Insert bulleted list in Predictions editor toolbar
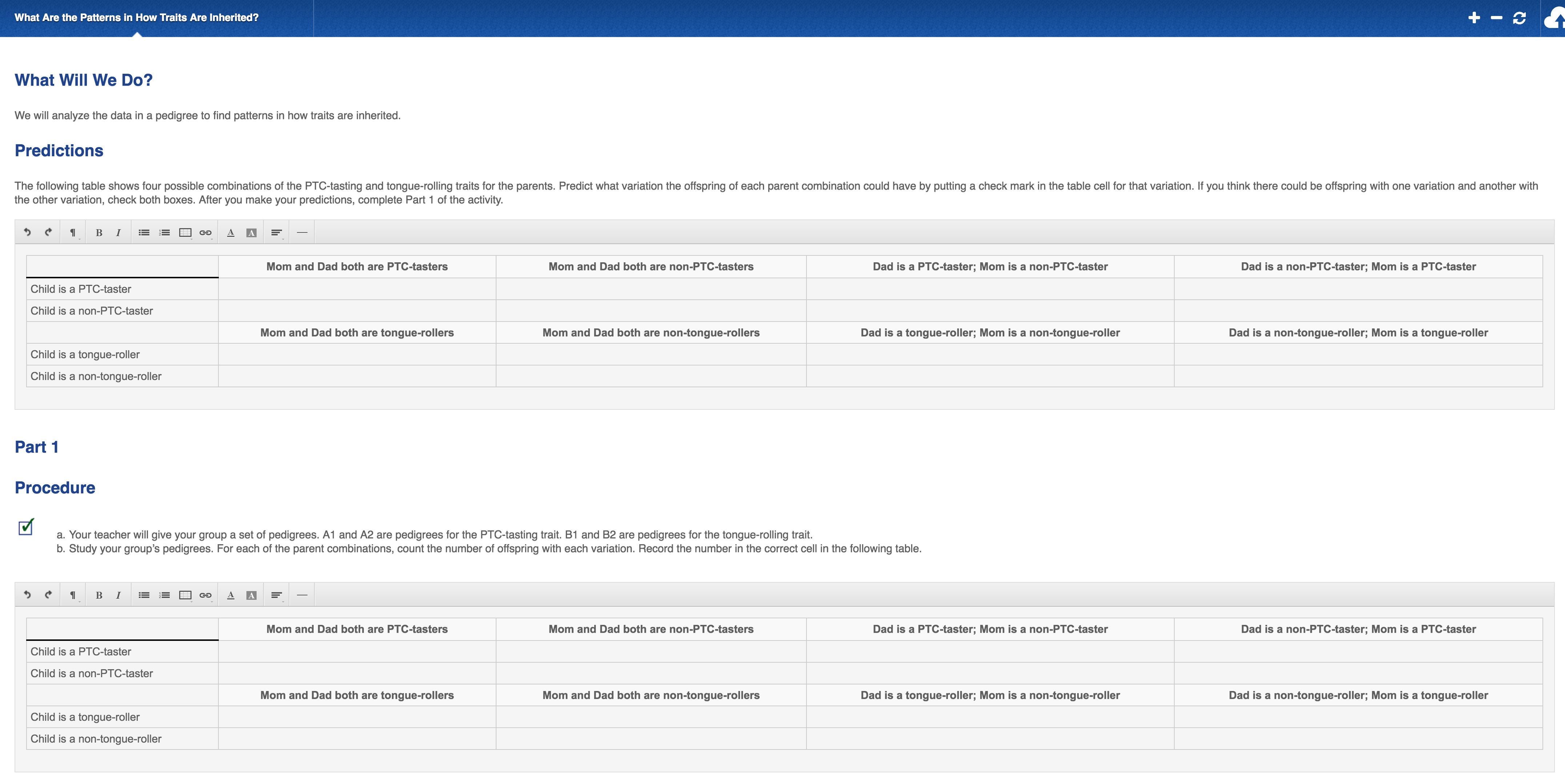Screen dimensions: 1565x784 144,233
